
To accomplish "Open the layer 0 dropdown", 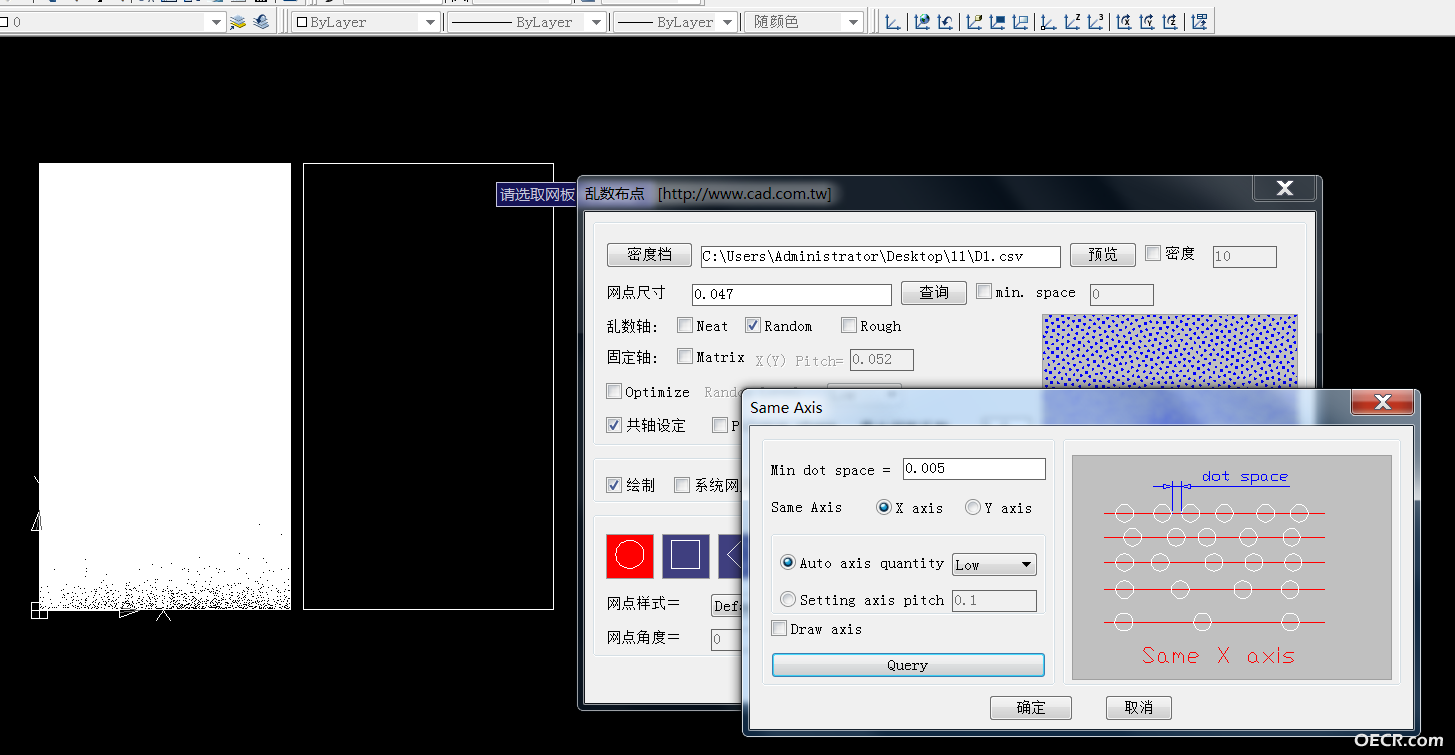I will click(215, 22).
